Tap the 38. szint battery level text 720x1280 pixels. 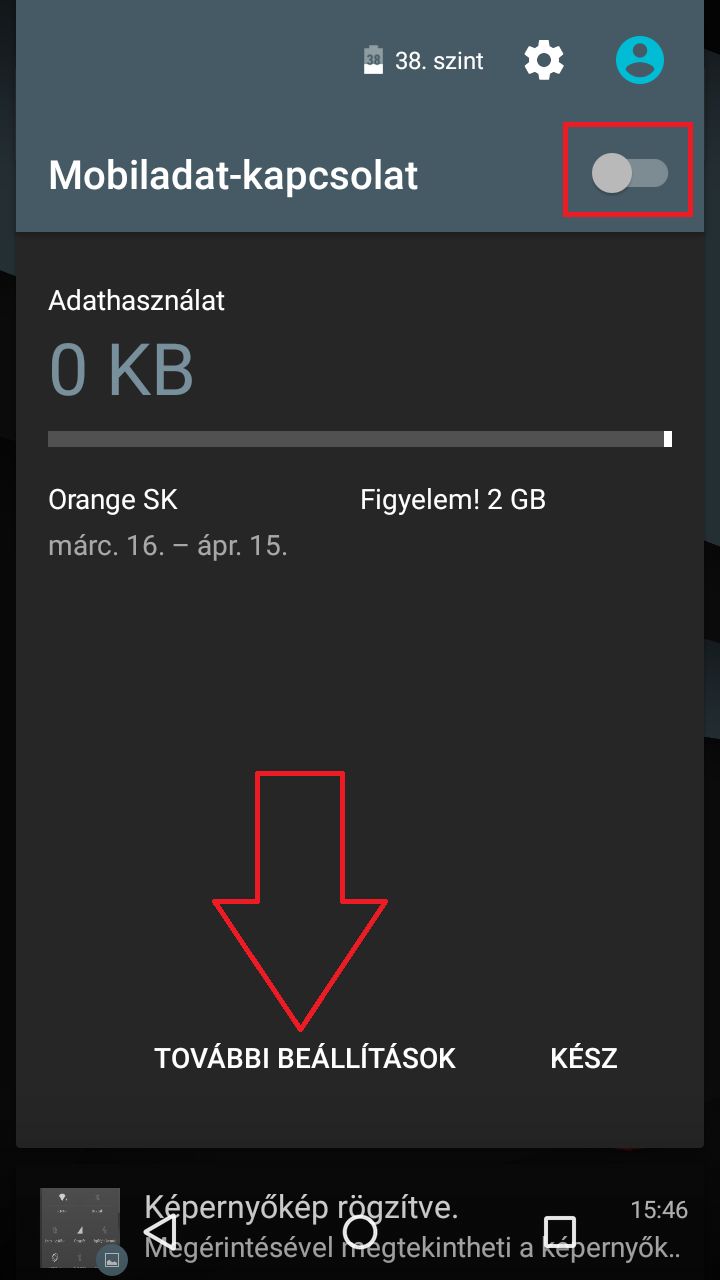pyautogui.click(x=439, y=61)
